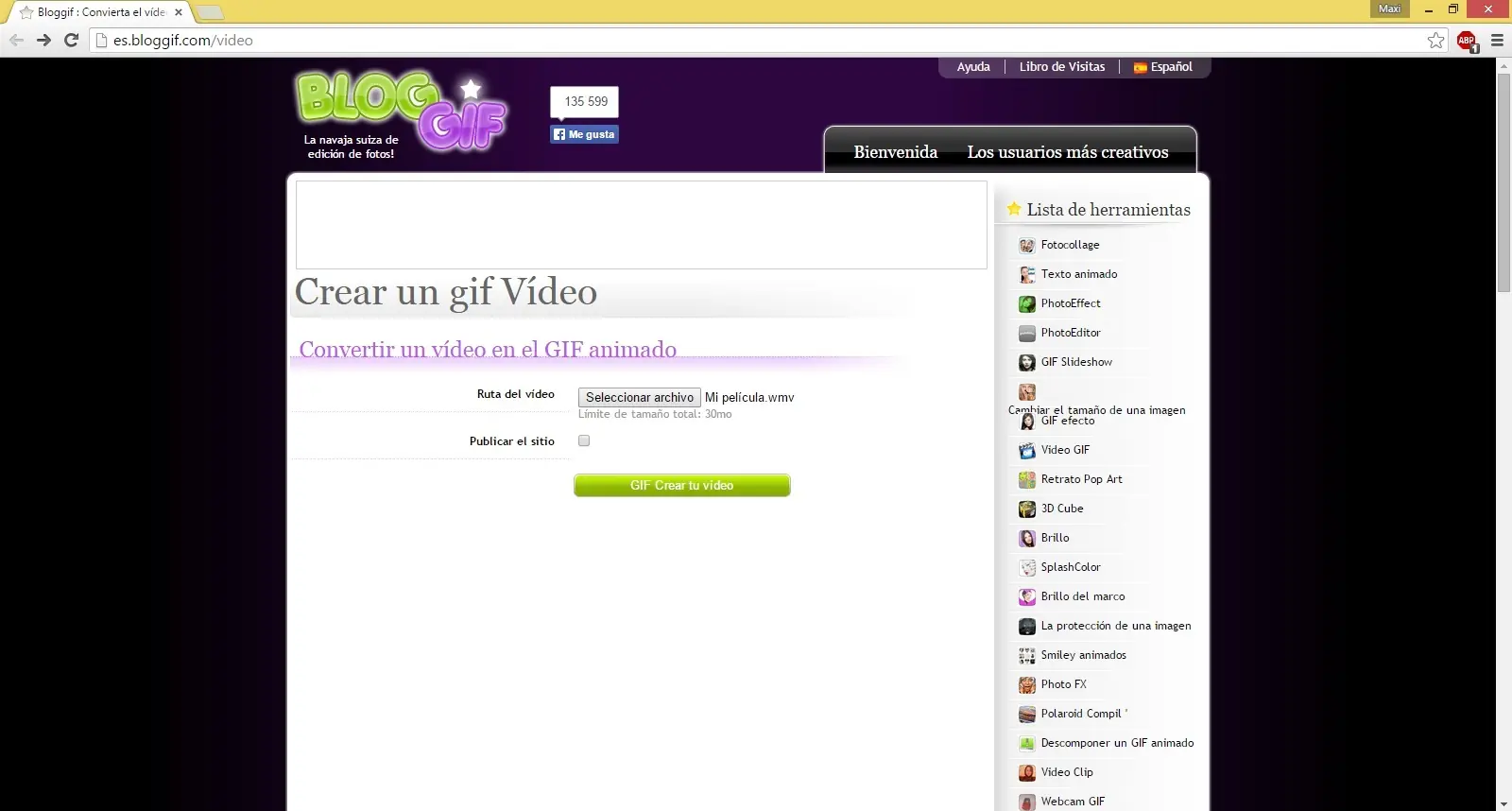
Task: Click the GIF Slideshow icon
Action: point(1026,363)
